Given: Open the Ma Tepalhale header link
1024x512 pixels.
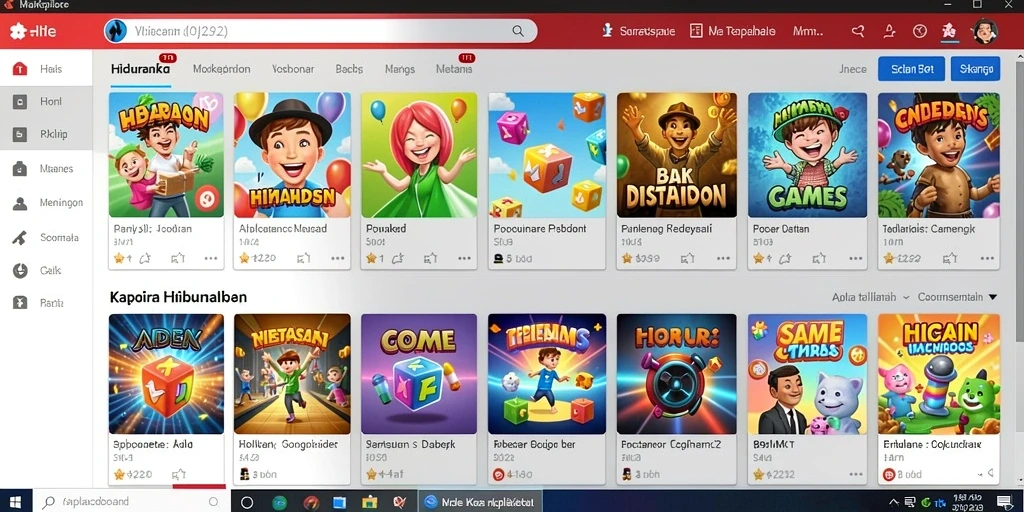Looking at the screenshot, I should (x=732, y=31).
